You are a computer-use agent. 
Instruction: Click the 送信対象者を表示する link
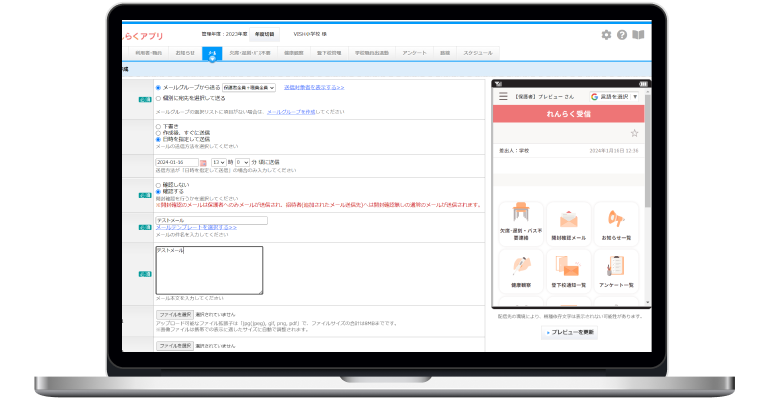point(314,88)
